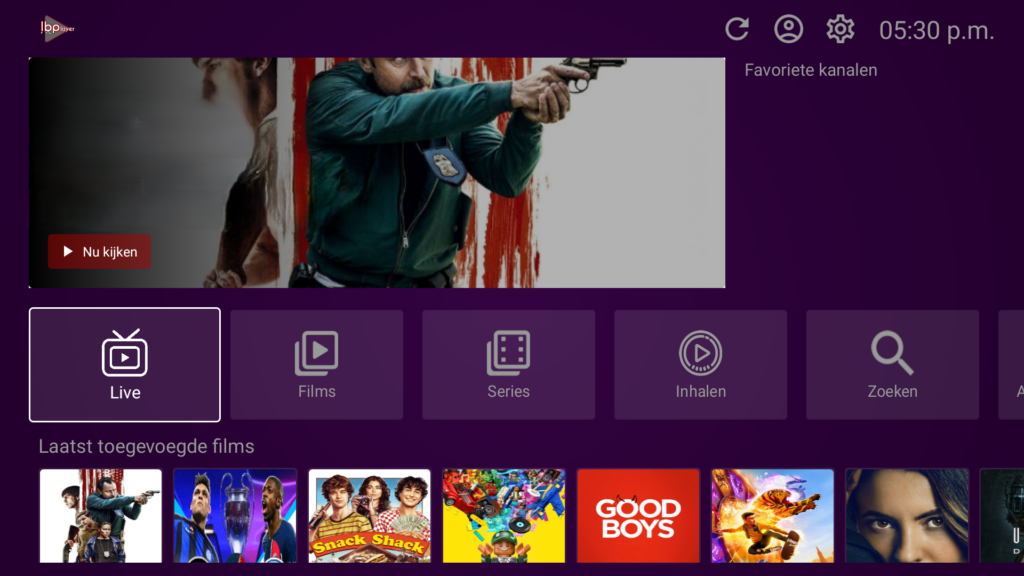Click the Nu kijken play button
The height and width of the screenshot is (576, 1024).
(99, 251)
